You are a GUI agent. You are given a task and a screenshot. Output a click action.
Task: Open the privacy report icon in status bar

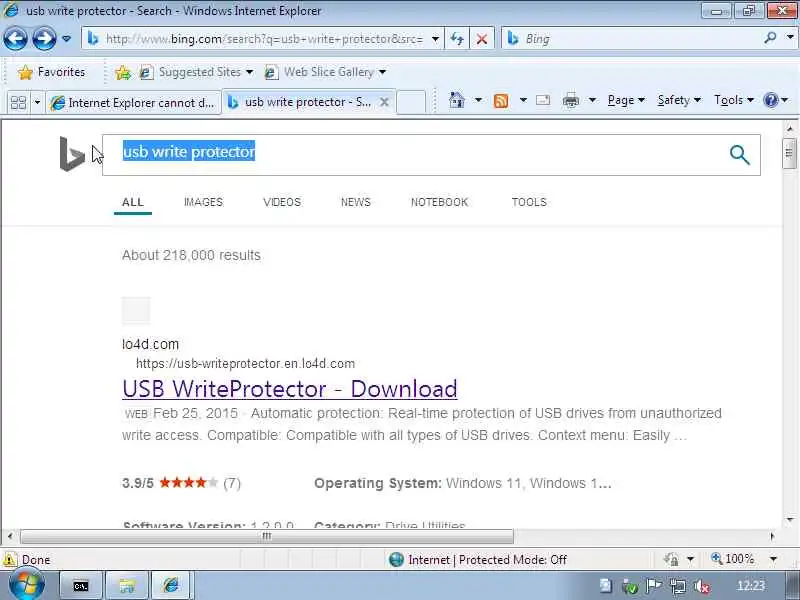(671, 559)
